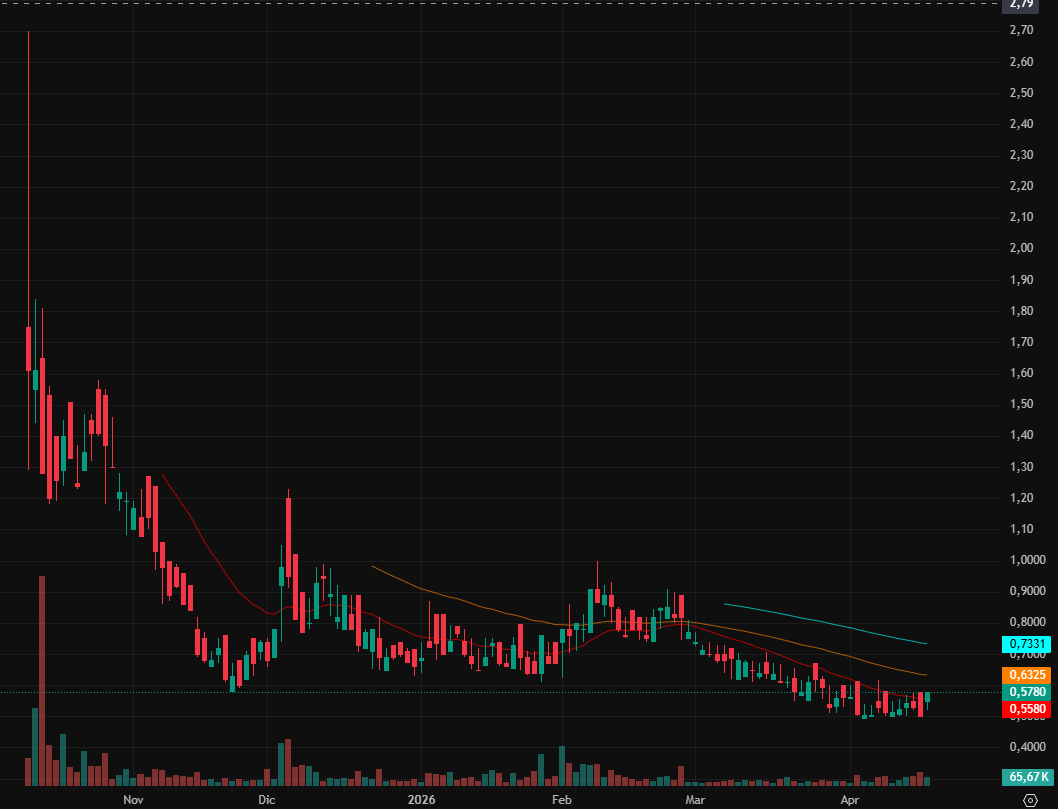The height and width of the screenshot is (809, 1058).
Task: Click the Mar label on time axis
Action: pos(695,800)
